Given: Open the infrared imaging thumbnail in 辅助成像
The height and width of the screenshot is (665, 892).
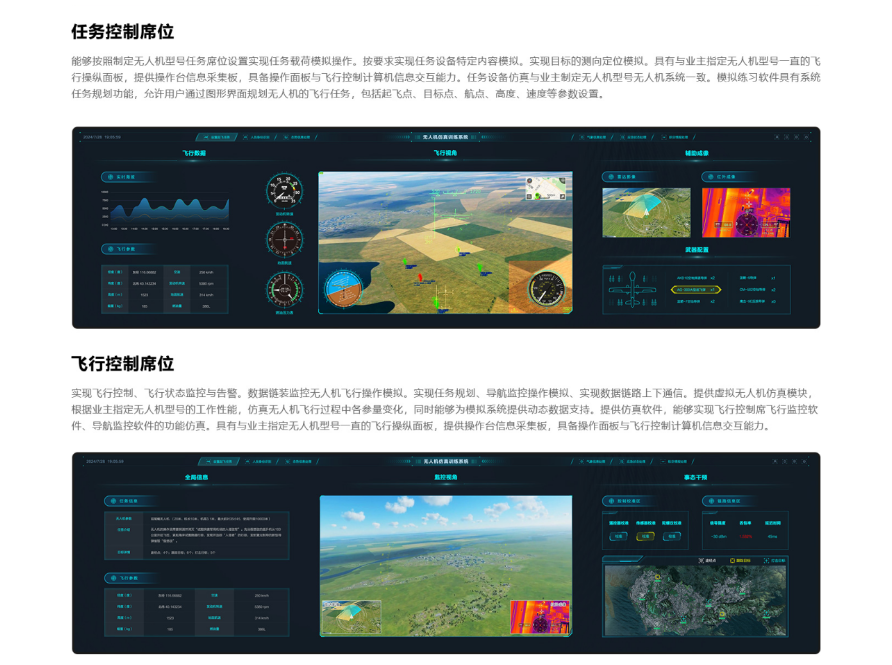Looking at the screenshot, I should coord(745,212).
